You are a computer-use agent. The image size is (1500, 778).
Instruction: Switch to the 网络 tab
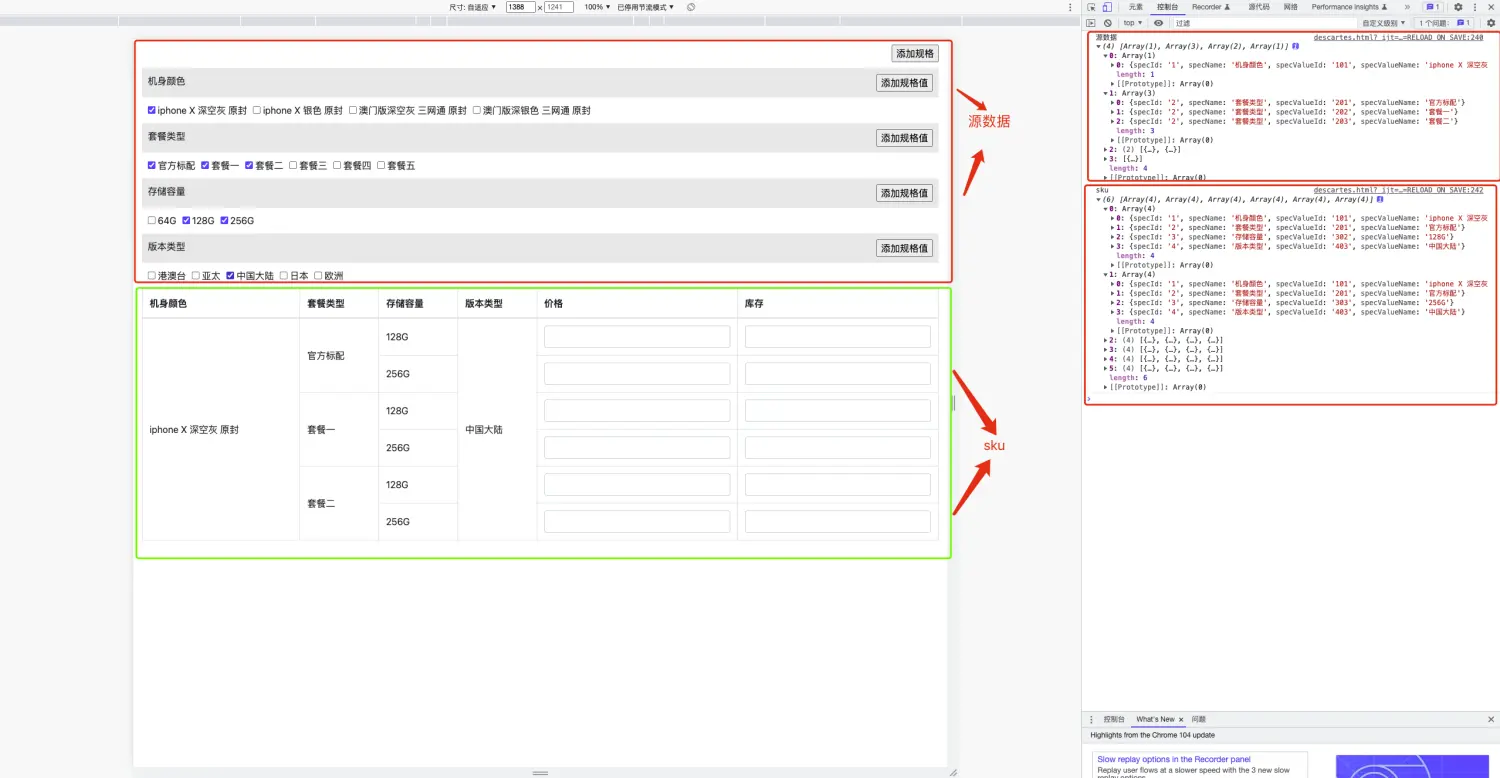pos(1291,7)
